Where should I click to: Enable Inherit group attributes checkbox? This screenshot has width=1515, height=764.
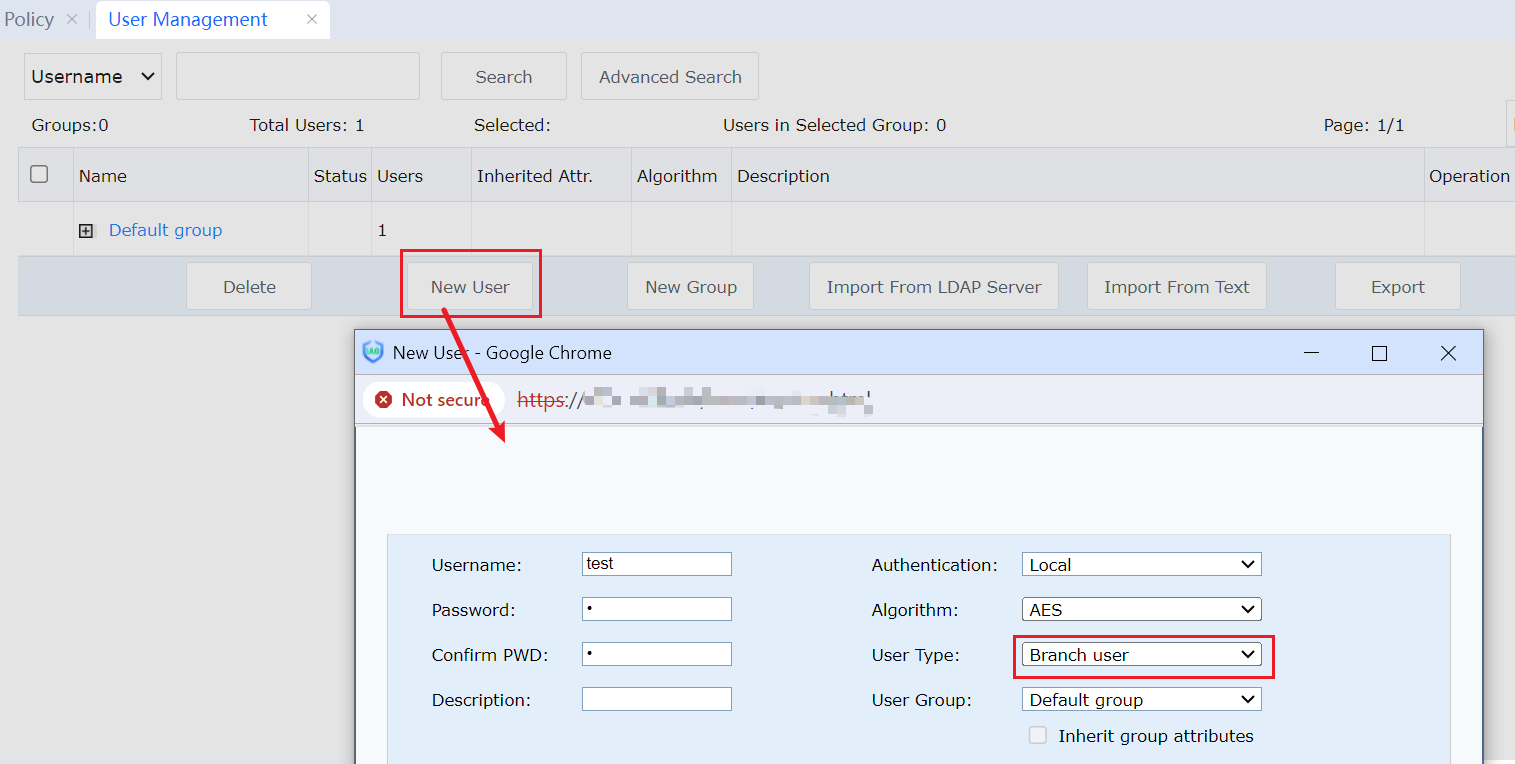(1038, 736)
